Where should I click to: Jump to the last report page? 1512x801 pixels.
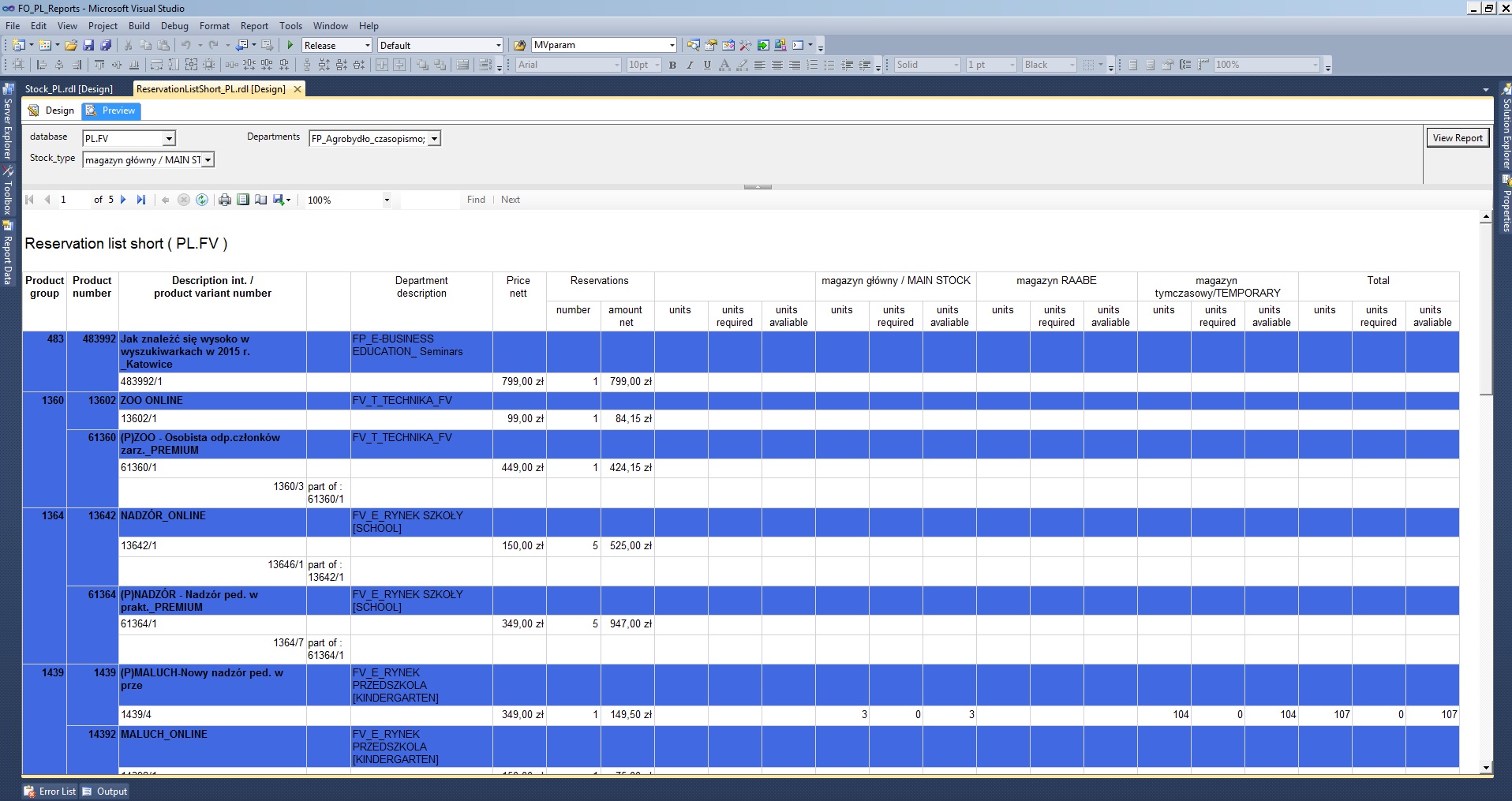[x=141, y=200]
